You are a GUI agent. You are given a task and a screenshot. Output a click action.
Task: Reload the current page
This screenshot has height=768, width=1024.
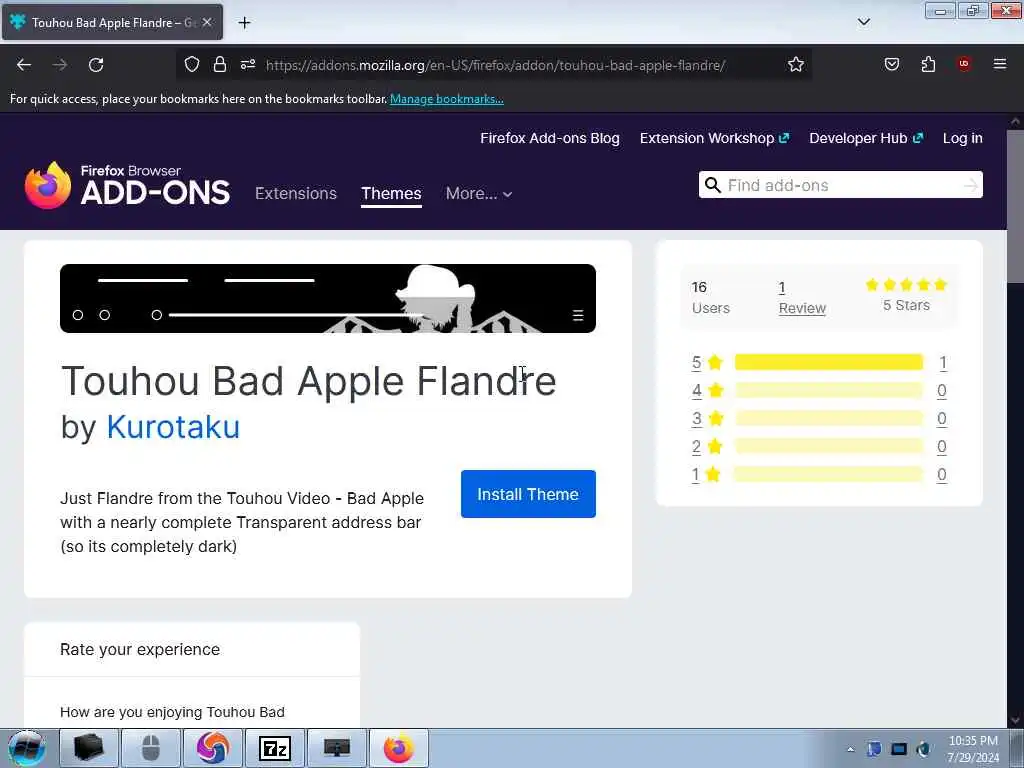point(96,65)
